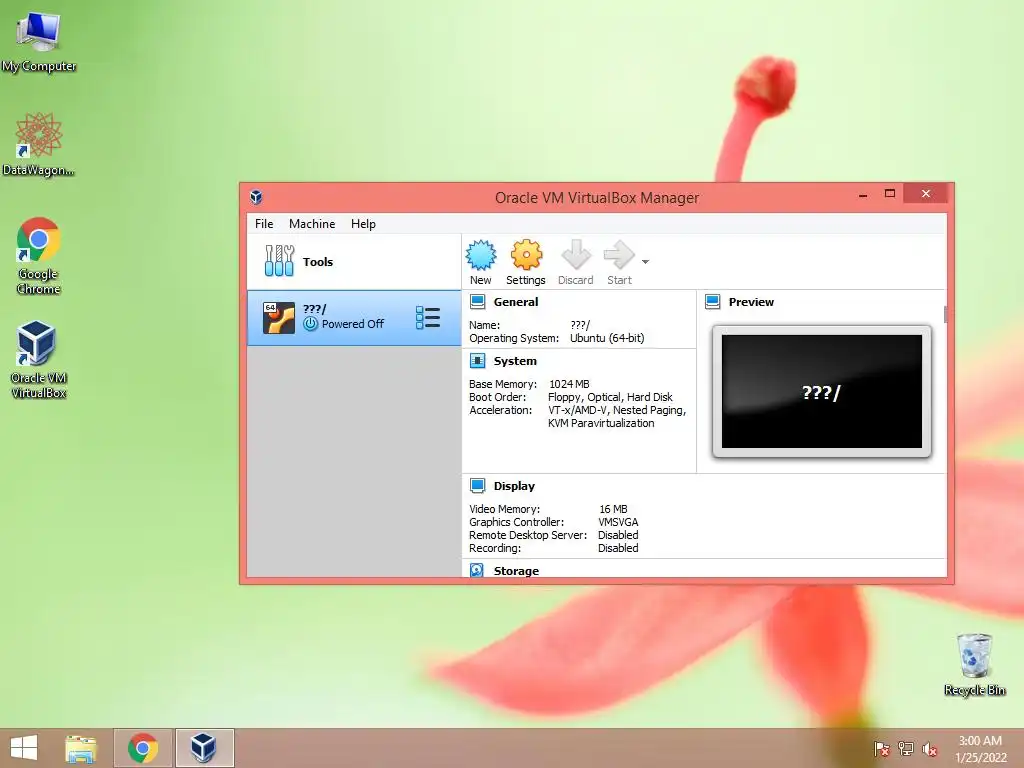Image resolution: width=1024 pixels, height=768 pixels.
Task: Open the Display section header
Action: point(514,486)
